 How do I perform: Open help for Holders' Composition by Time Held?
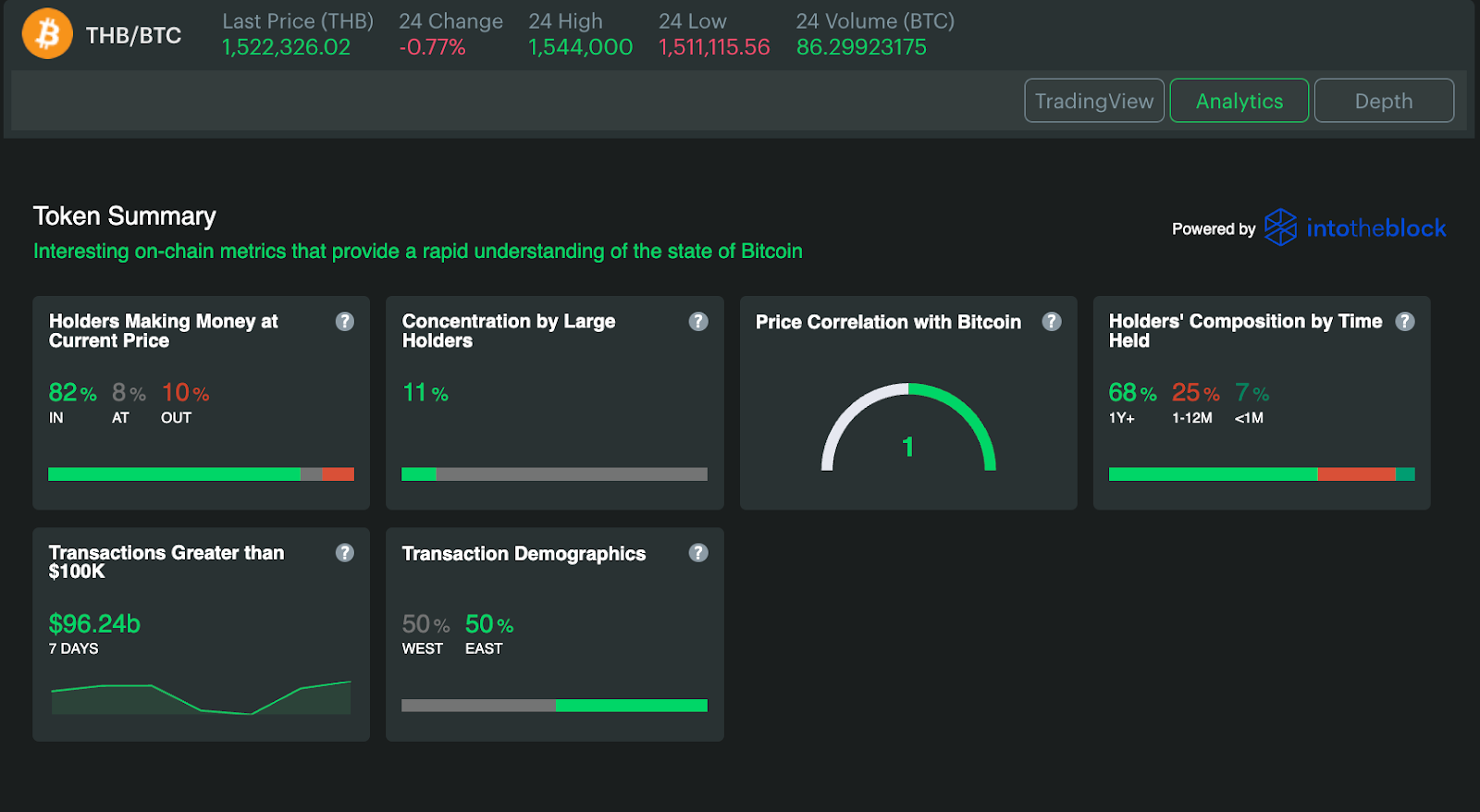tap(1405, 321)
